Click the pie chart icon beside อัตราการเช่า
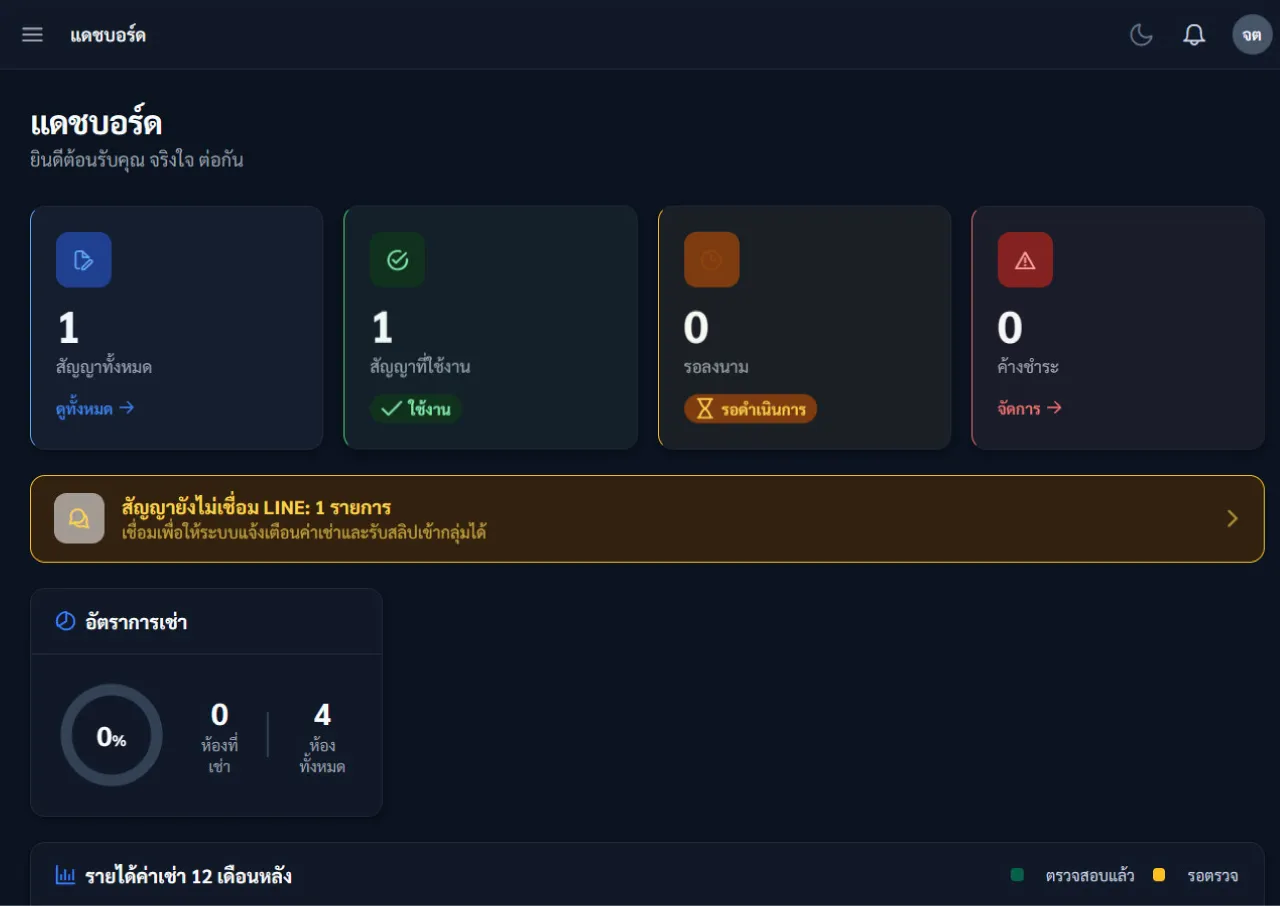This screenshot has width=1280, height=906. pyautogui.click(x=65, y=622)
